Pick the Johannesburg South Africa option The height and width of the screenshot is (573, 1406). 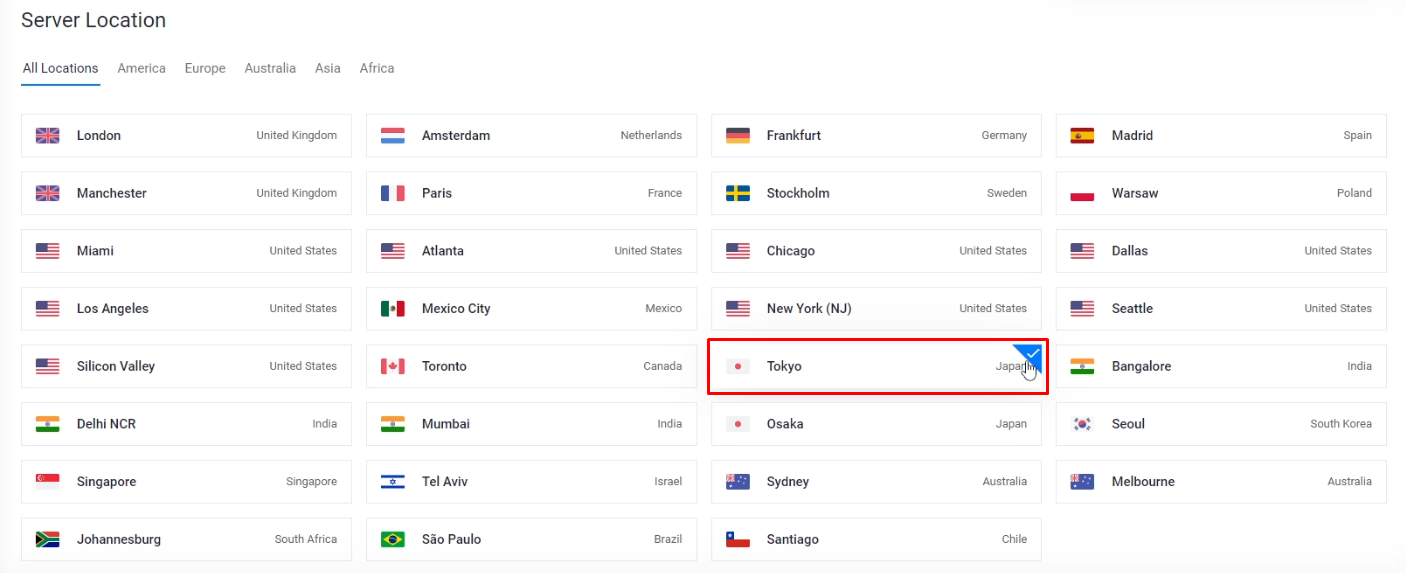click(185, 540)
